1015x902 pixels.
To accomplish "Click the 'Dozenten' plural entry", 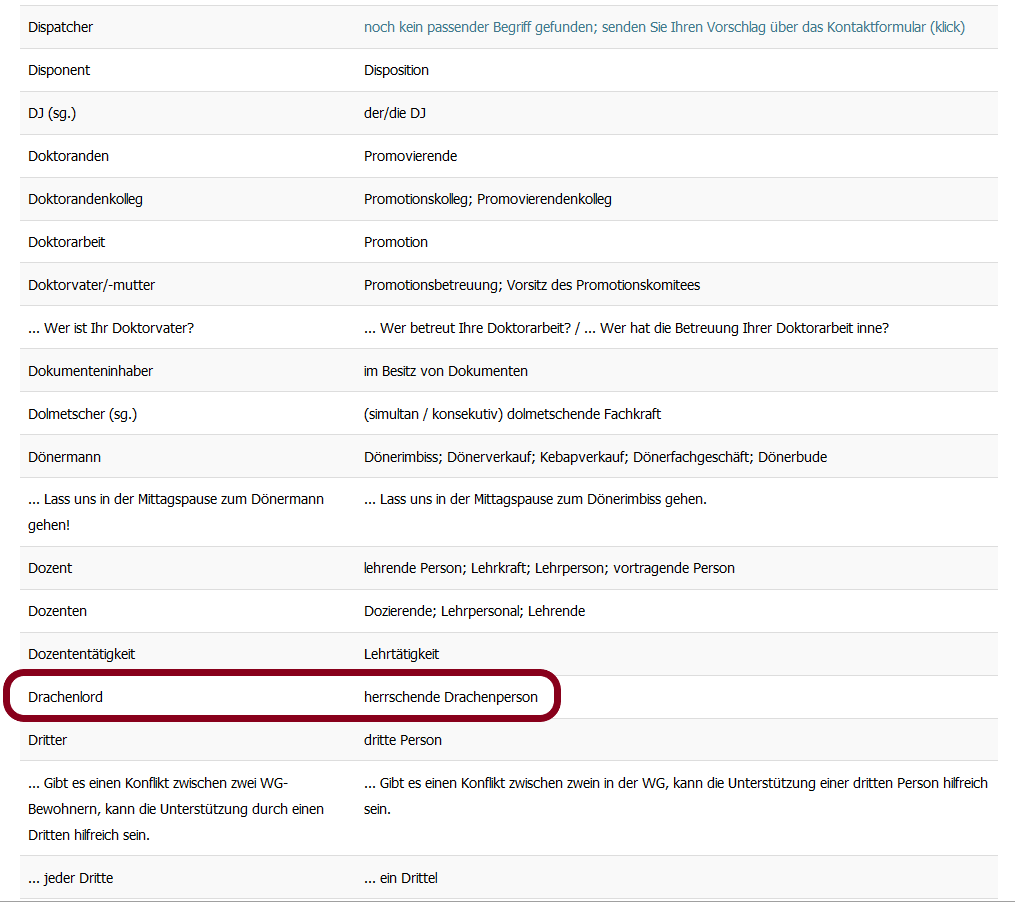I will 57,611.
